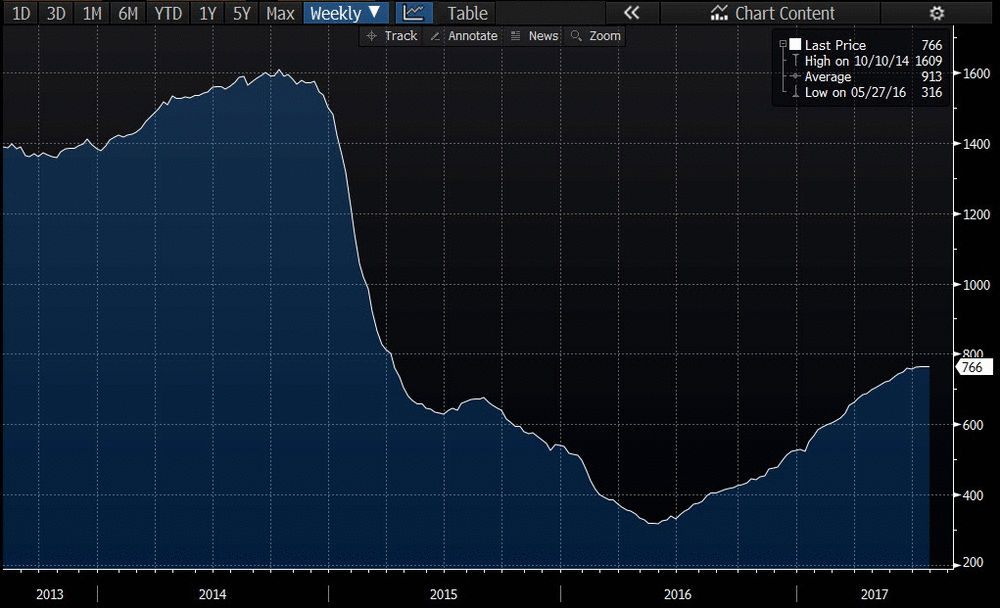Open the News overlay tool

pos(534,36)
